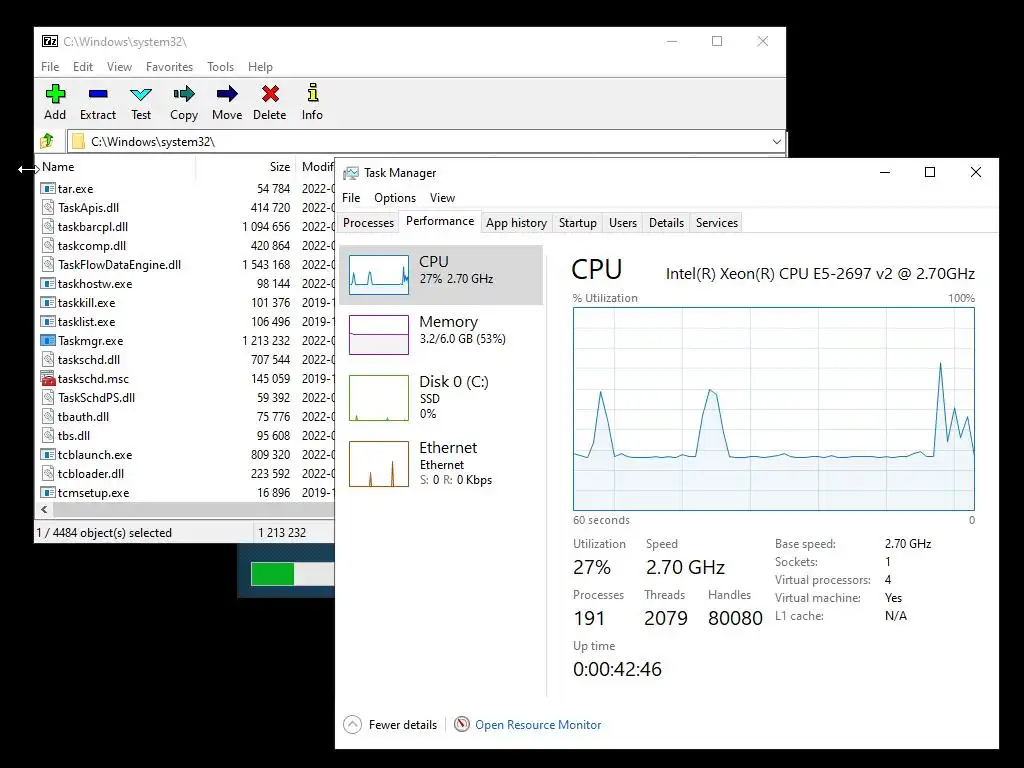Image resolution: width=1024 pixels, height=768 pixels.
Task: Click the Delete toolbar icon in 7-Zip
Action: point(270,94)
